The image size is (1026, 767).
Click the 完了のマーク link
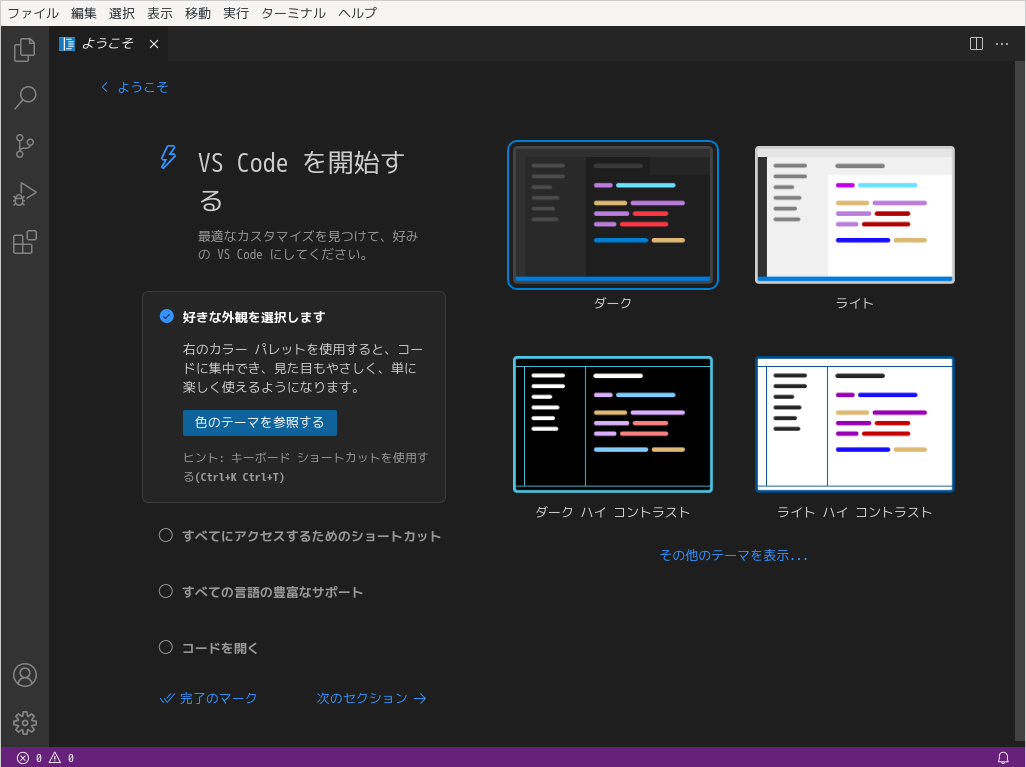point(209,698)
